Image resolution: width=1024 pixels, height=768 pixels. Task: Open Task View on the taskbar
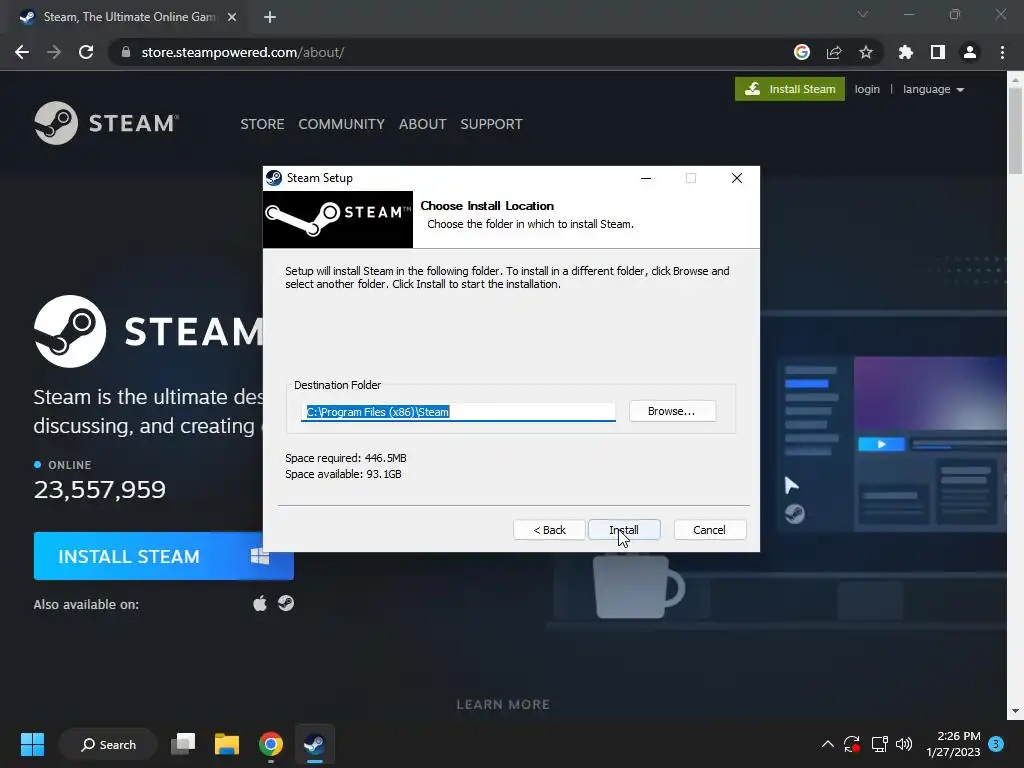click(183, 744)
